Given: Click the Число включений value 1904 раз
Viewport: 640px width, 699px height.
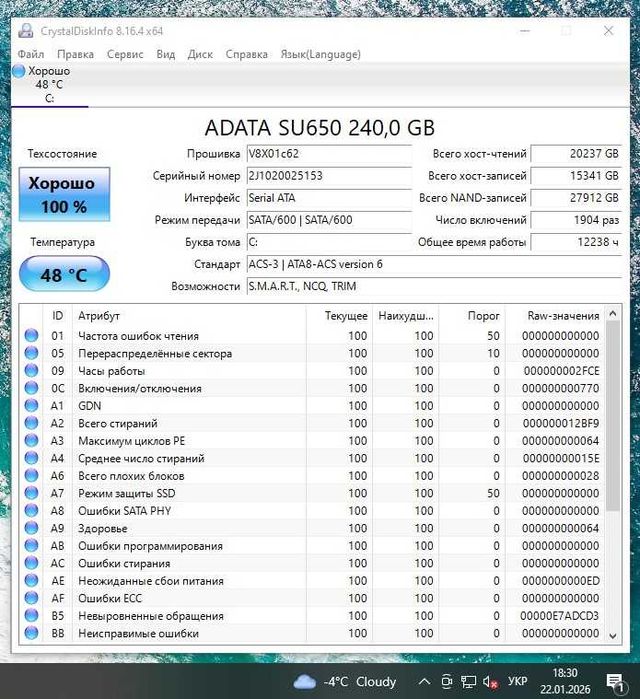Looking at the screenshot, I should (x=576, y=220).
